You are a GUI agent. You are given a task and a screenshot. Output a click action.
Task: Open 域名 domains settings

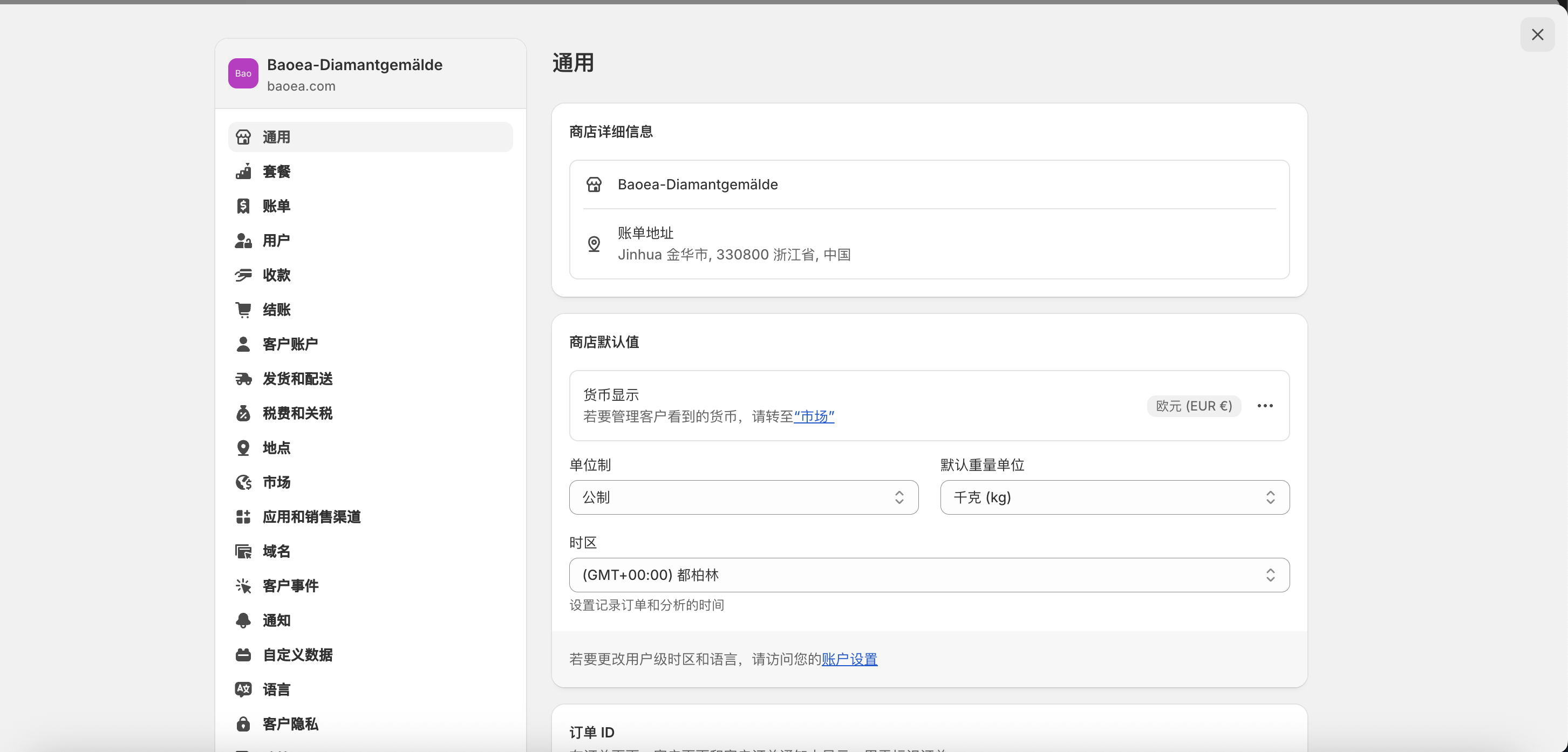click(370, 551)
